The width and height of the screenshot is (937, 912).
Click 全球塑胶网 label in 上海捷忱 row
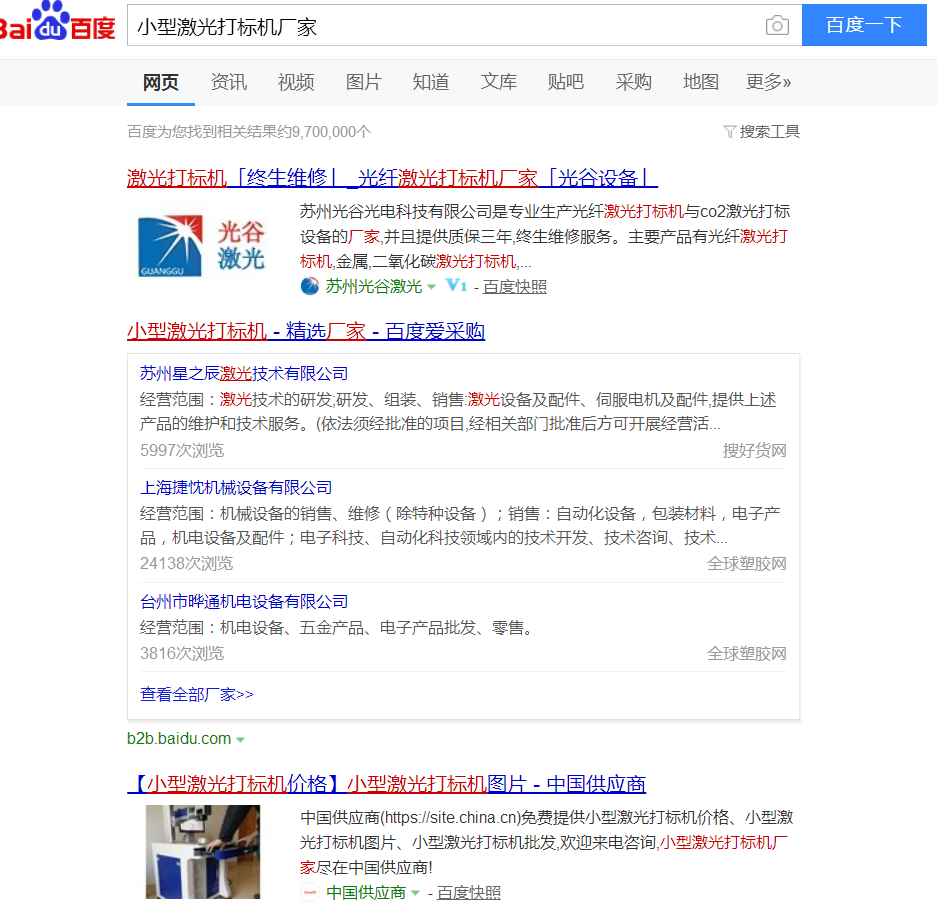pos(746,564)
